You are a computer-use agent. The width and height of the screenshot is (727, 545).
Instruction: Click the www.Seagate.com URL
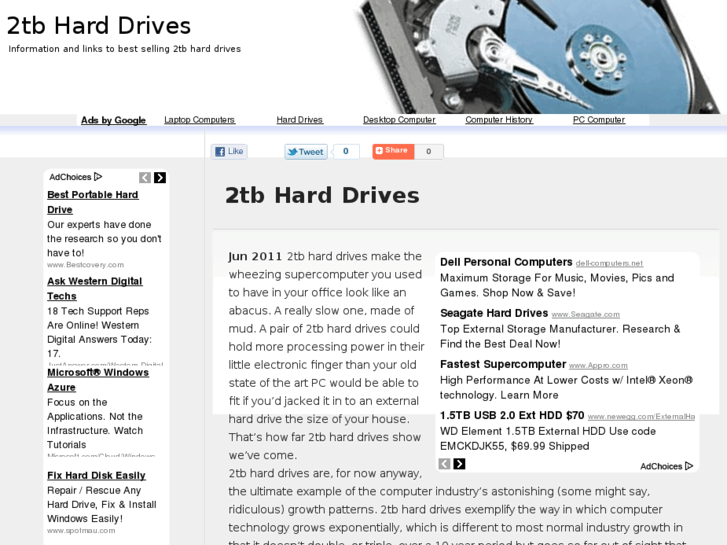[x=586, y=314]
